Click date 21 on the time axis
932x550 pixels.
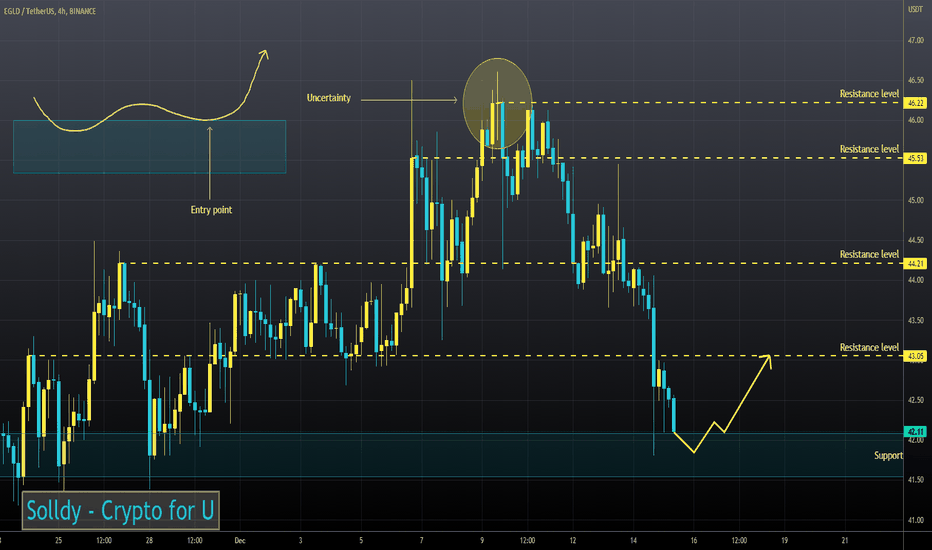pos(845,540)
